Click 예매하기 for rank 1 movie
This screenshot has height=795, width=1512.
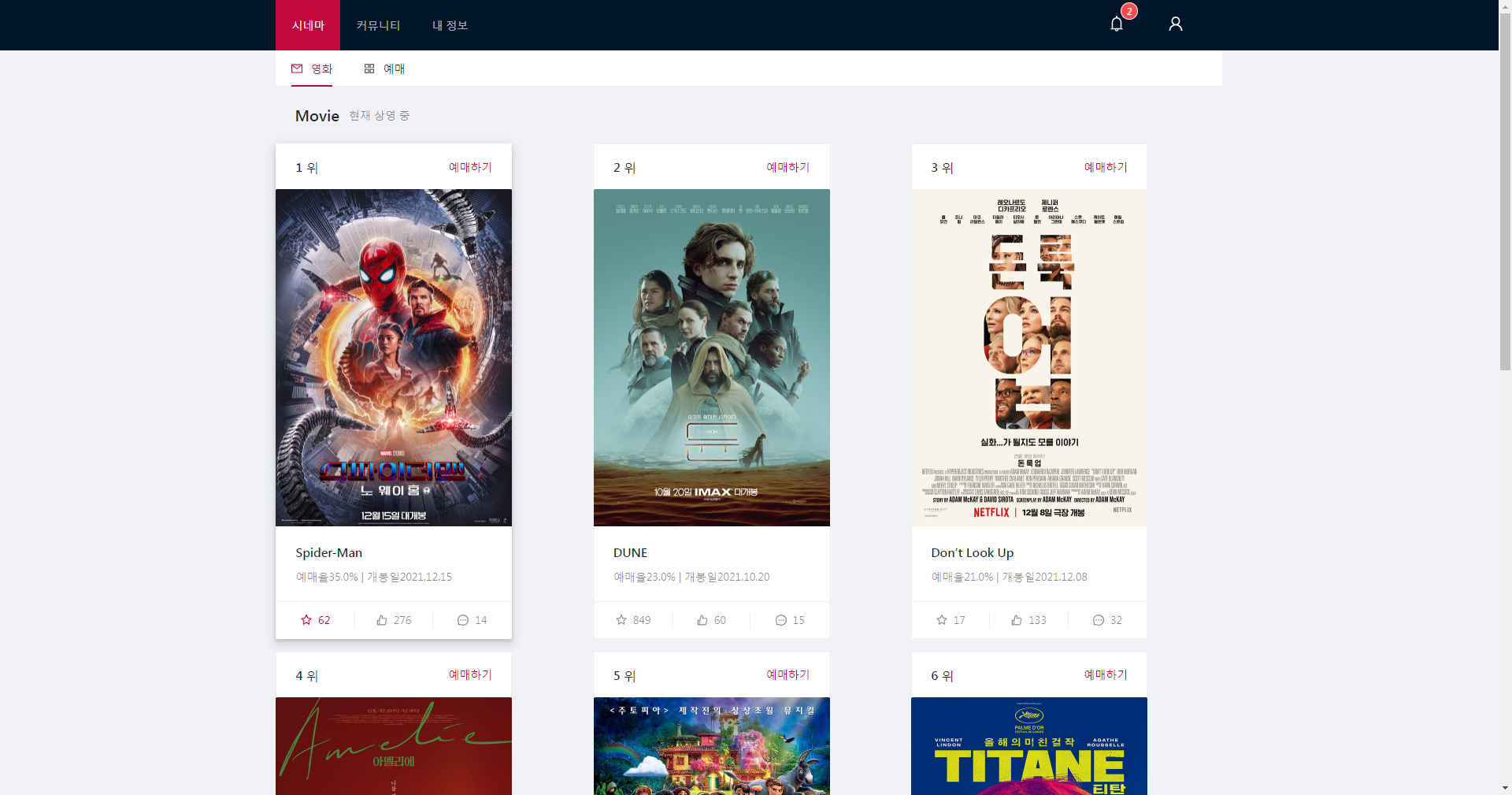[470, 167]
